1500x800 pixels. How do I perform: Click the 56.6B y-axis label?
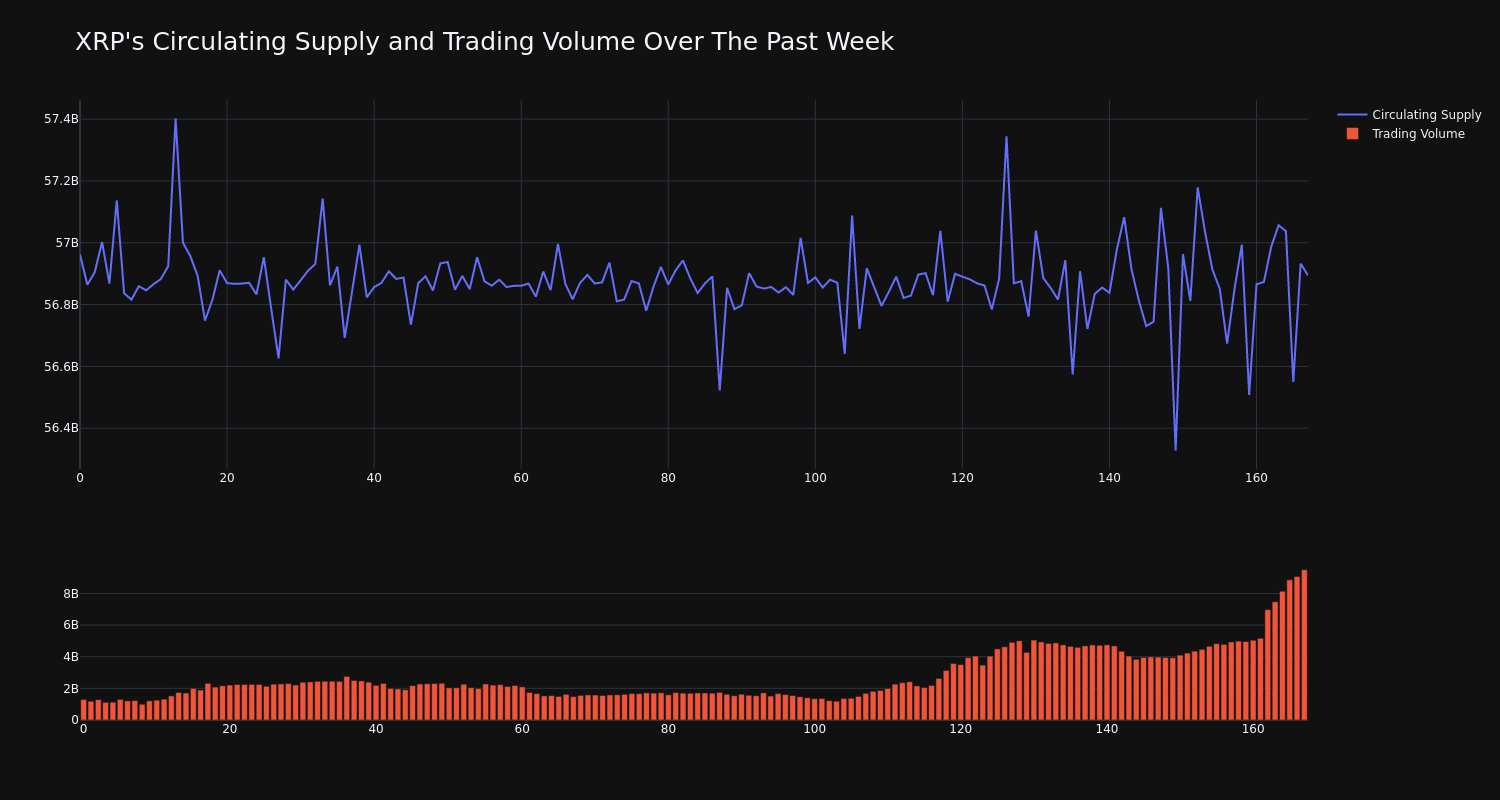[x=61, y=367]
